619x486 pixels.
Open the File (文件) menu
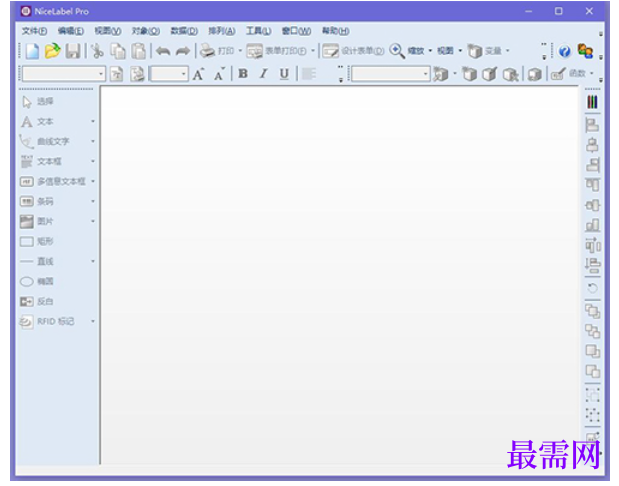[34, 31]
